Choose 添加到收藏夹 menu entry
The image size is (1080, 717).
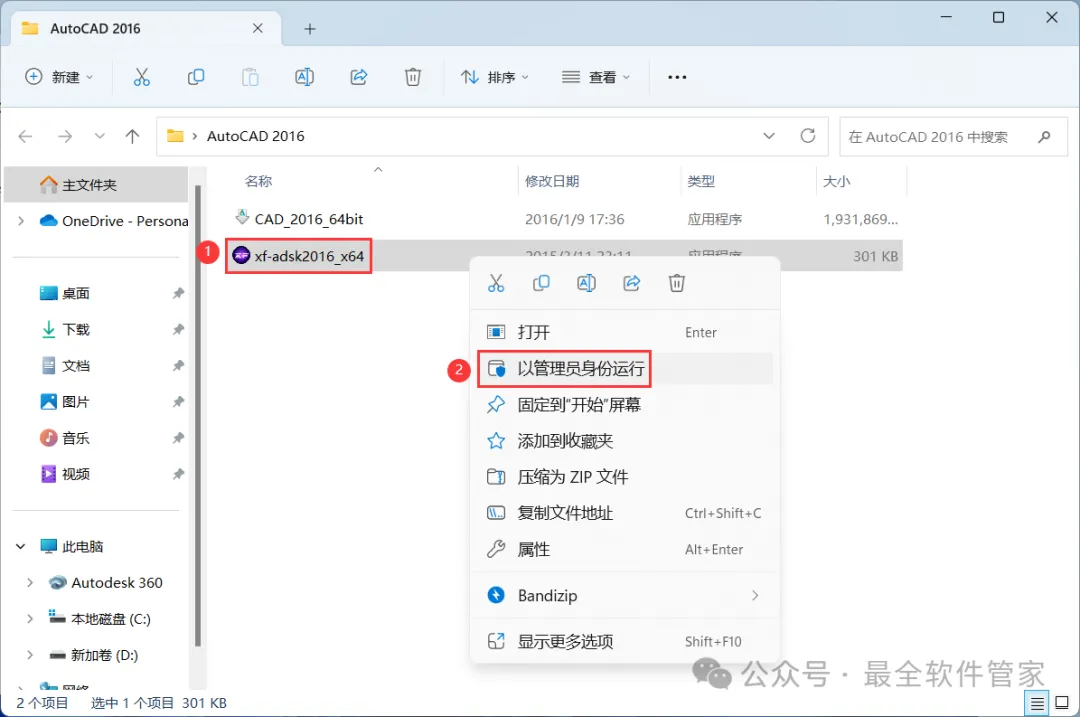pyautogui.click(x=624, y=441)
